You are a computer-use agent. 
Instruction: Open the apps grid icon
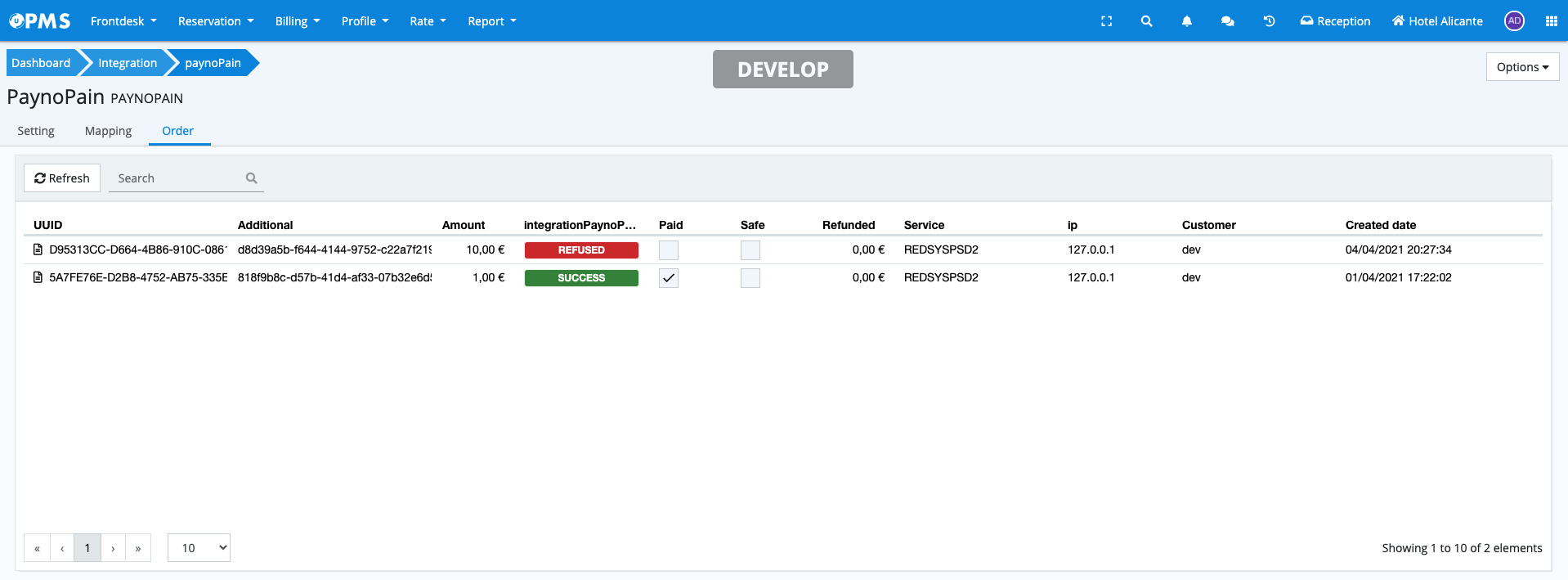tap(1551, 21)
